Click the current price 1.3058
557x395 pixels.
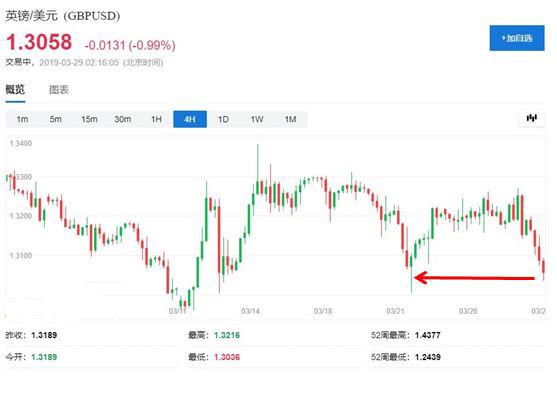39,42
